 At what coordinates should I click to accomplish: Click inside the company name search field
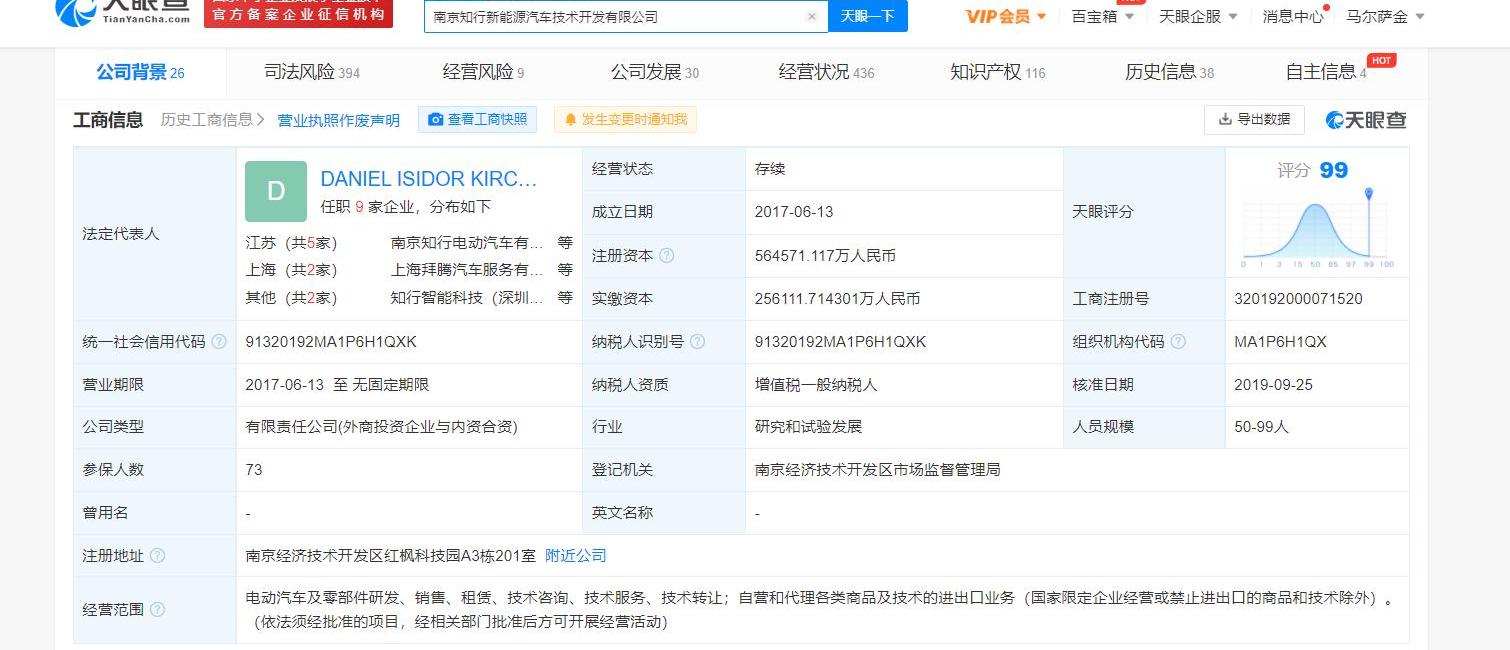tap(615, 16)
